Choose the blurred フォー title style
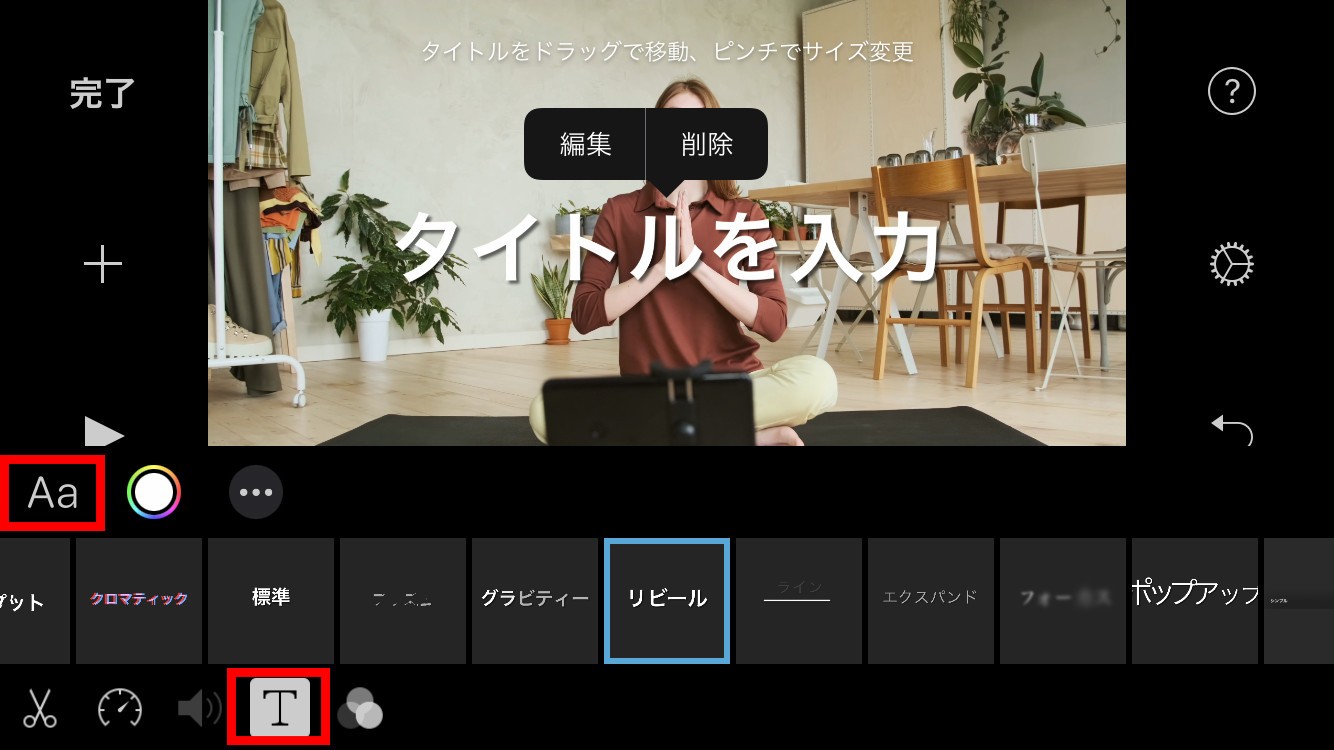Image resolution: width=1334 pixels, height=750 pixels. pos(1063,600)
